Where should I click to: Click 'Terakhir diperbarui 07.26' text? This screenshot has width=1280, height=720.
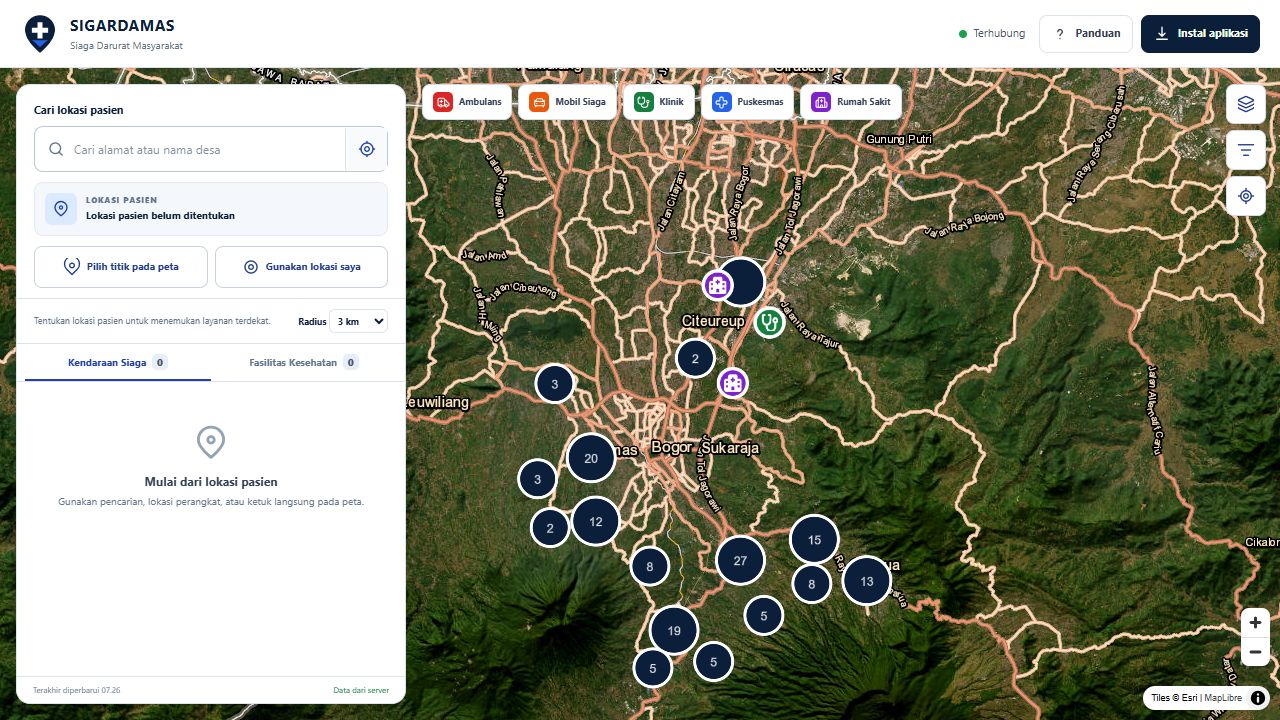click(x=77, y=690)
